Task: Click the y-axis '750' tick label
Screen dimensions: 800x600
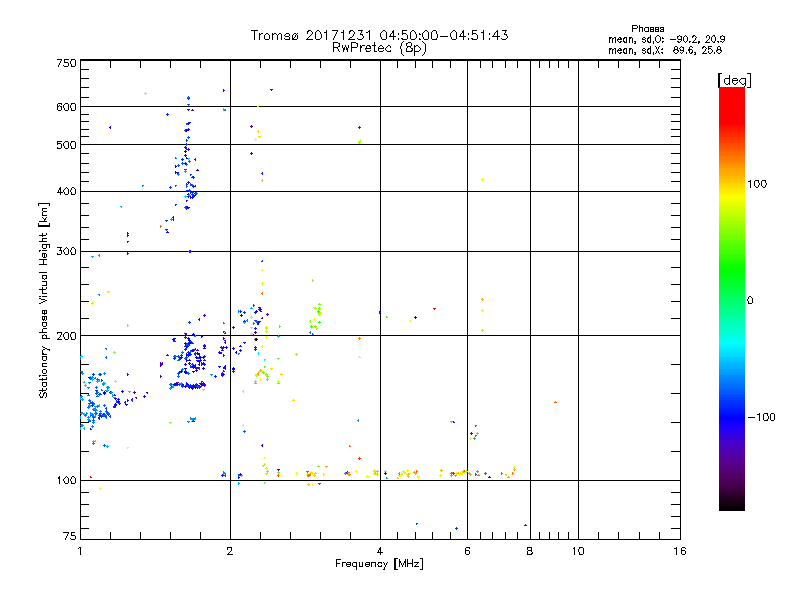Action: [66, 63]
